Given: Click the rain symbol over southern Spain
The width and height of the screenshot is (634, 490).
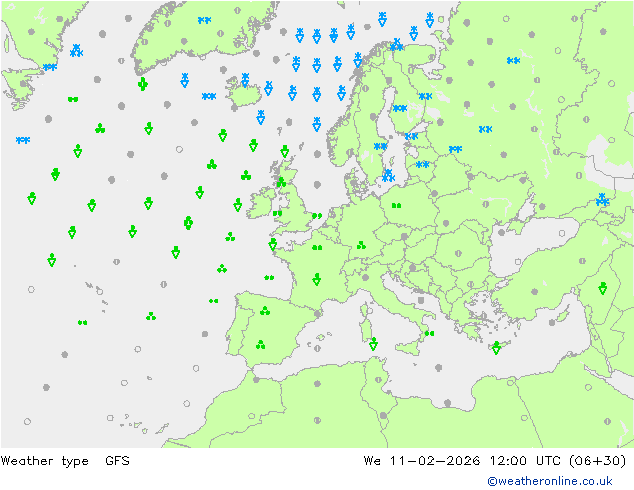Looking at the screenshot, I should pos(260,344).
